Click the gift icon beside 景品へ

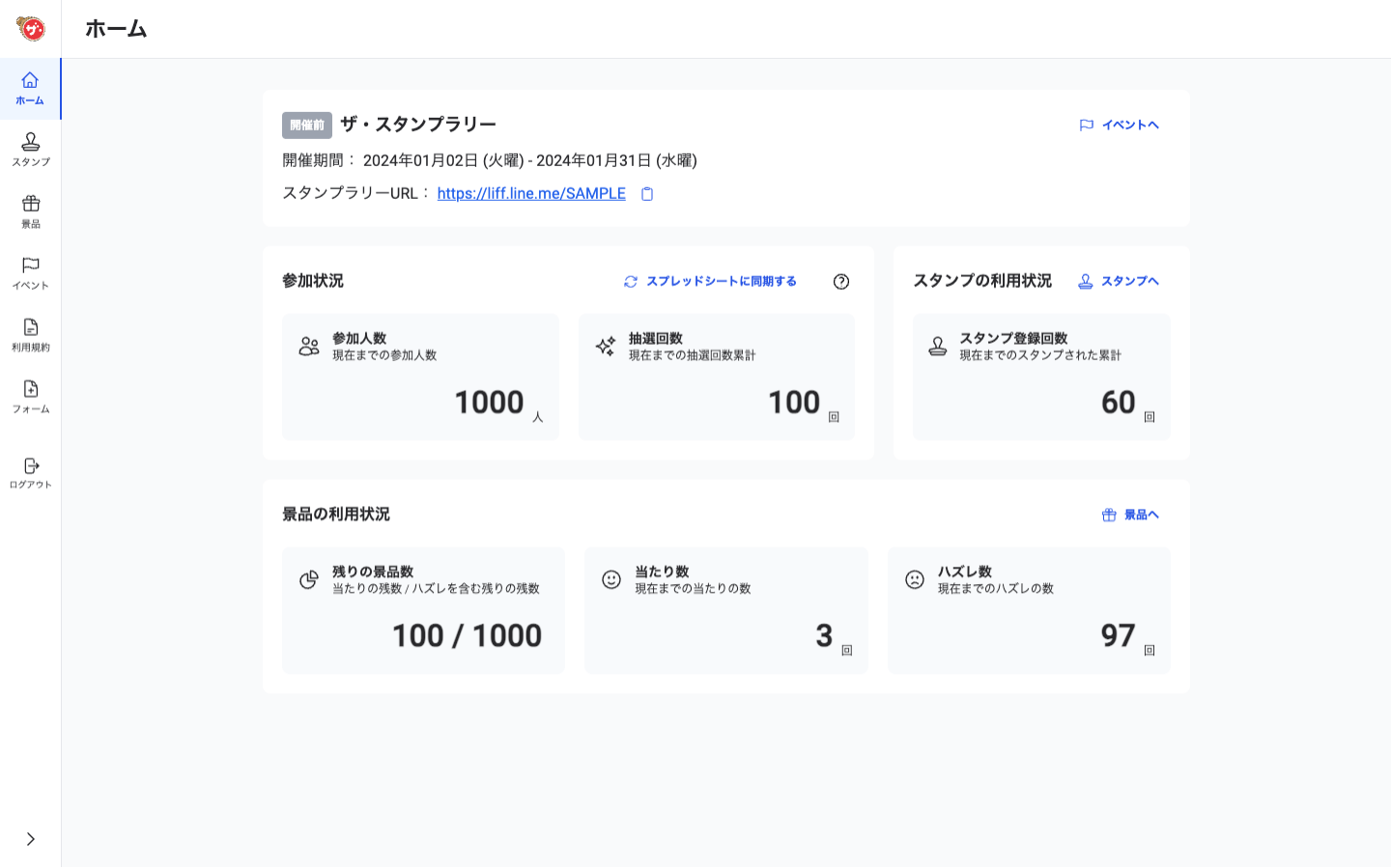click(1108, 515)
